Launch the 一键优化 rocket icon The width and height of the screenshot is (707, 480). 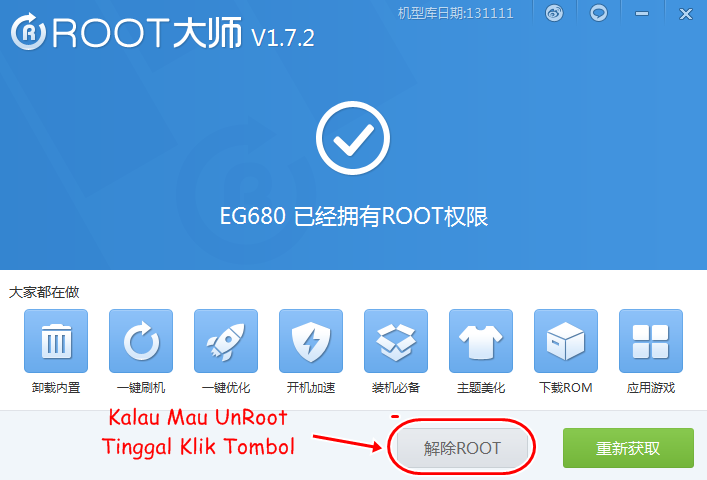226,341
